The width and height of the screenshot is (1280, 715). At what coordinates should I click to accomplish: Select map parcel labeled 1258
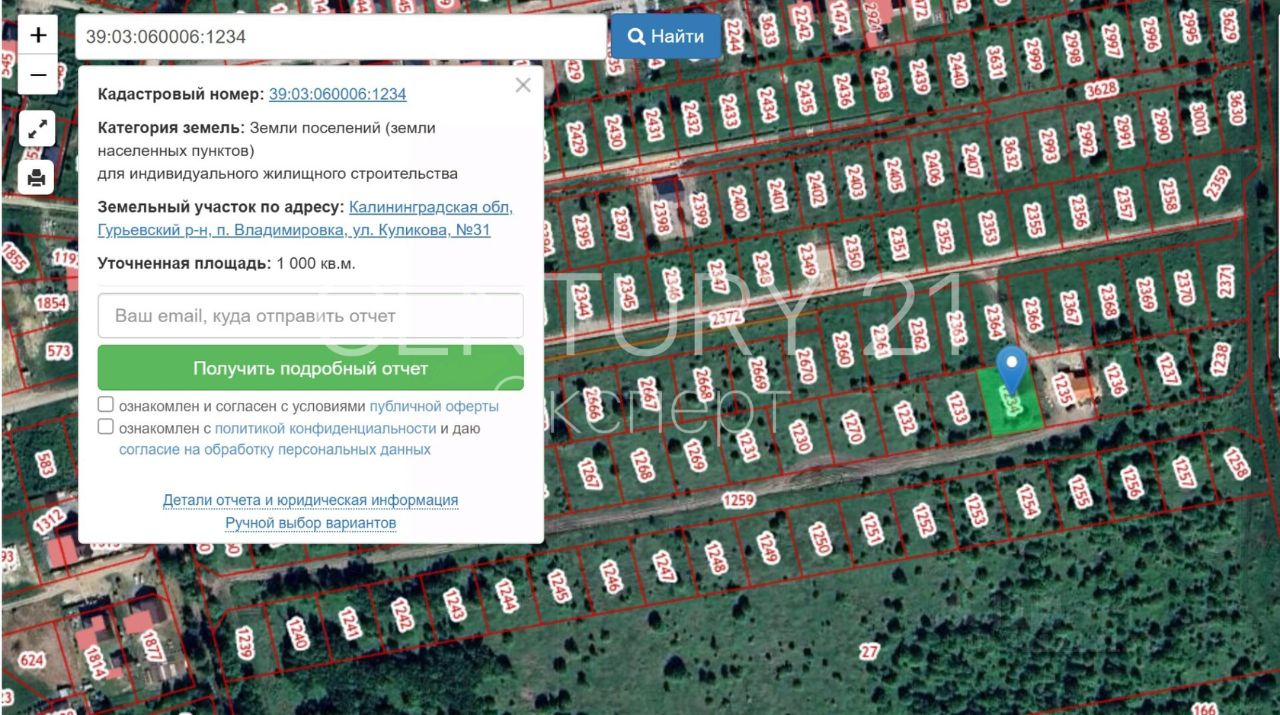pos(1237,462)
